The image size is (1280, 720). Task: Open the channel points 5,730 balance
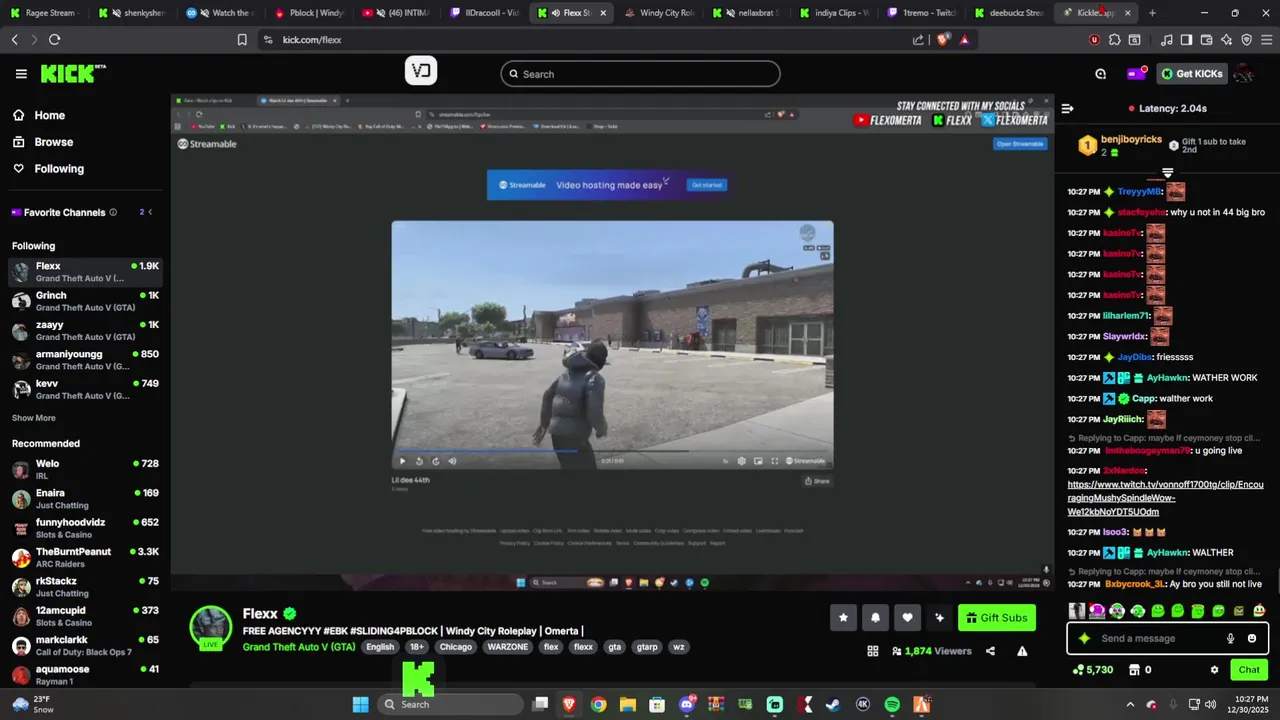click(x=1092, y=670)
